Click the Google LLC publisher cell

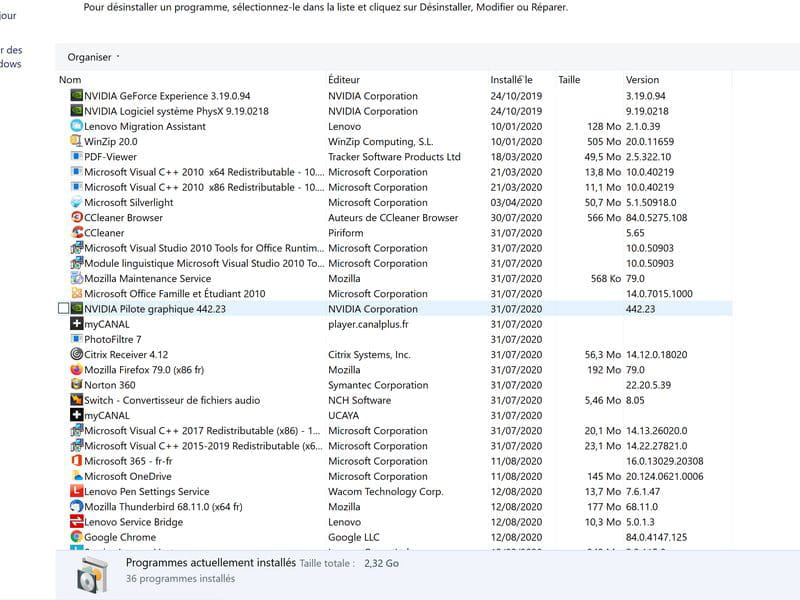[x=354, y=537]
